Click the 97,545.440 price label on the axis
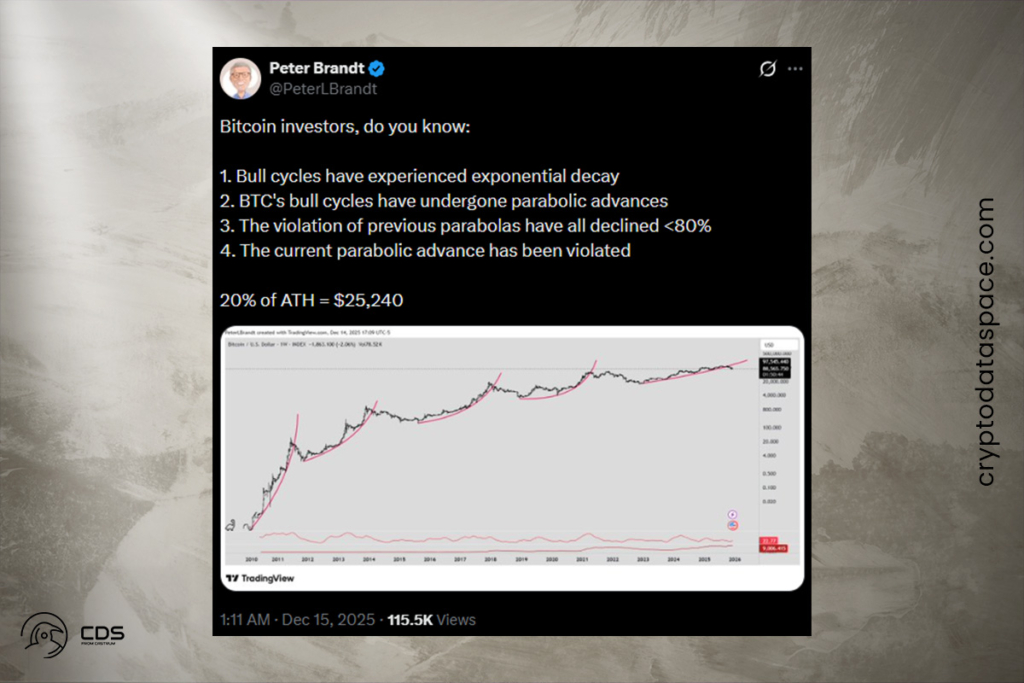1024x683 pixels. tap(775, 362)
